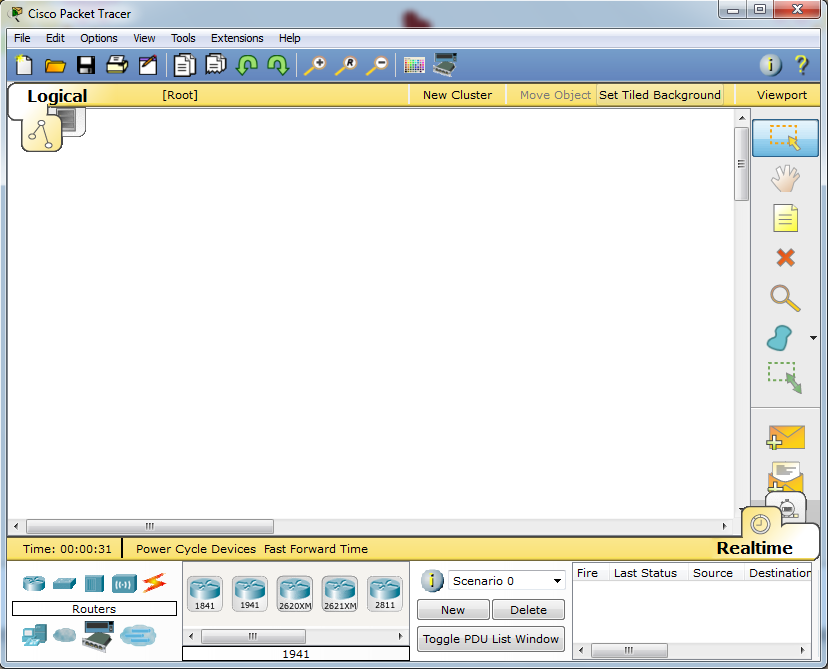Open the File menu
This screenshot has height=669, width=828.
[x=22, y=38]
